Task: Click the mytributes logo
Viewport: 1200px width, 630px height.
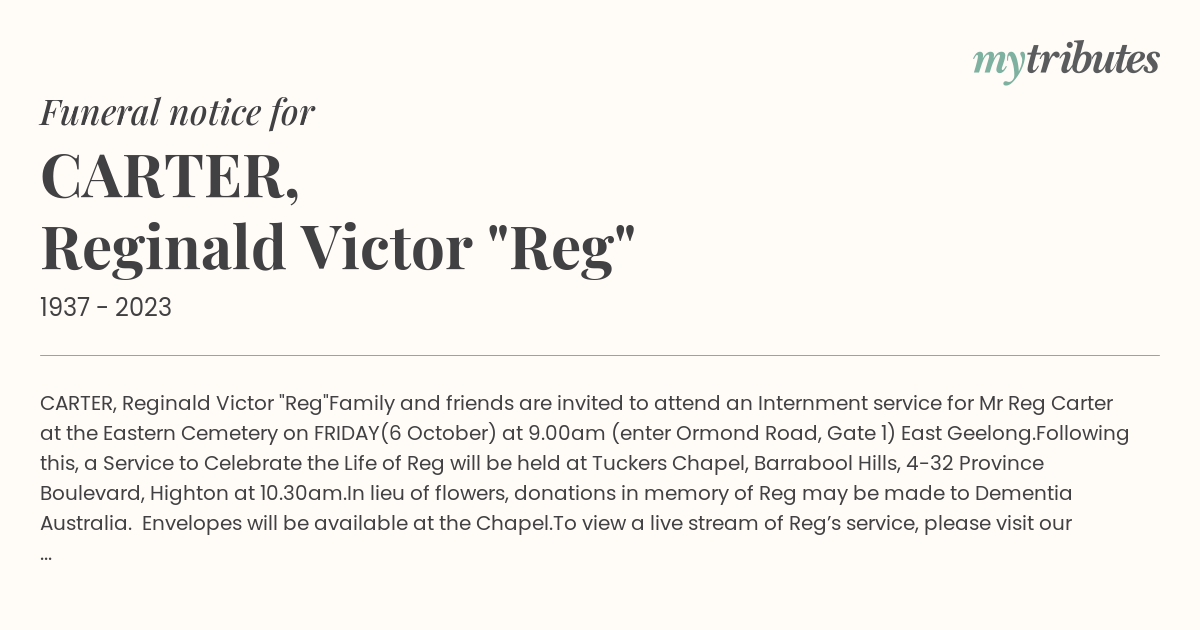Action: point(1066,61)
